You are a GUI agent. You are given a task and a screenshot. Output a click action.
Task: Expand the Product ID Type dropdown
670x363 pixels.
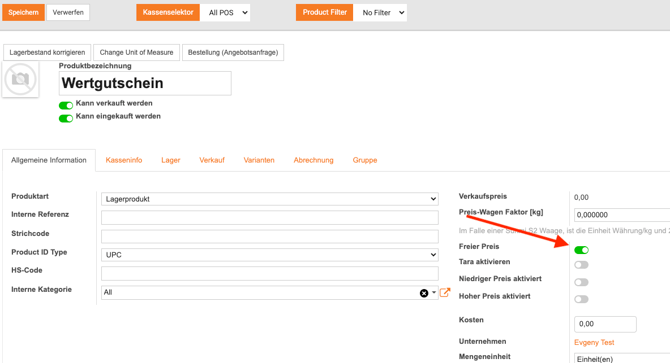270,255
